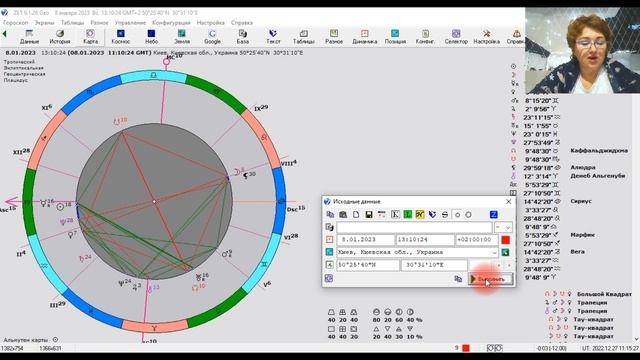This screenshot has width=640, height=360.
Task: Click the time field 13:10:24
Action: (425, 240)
